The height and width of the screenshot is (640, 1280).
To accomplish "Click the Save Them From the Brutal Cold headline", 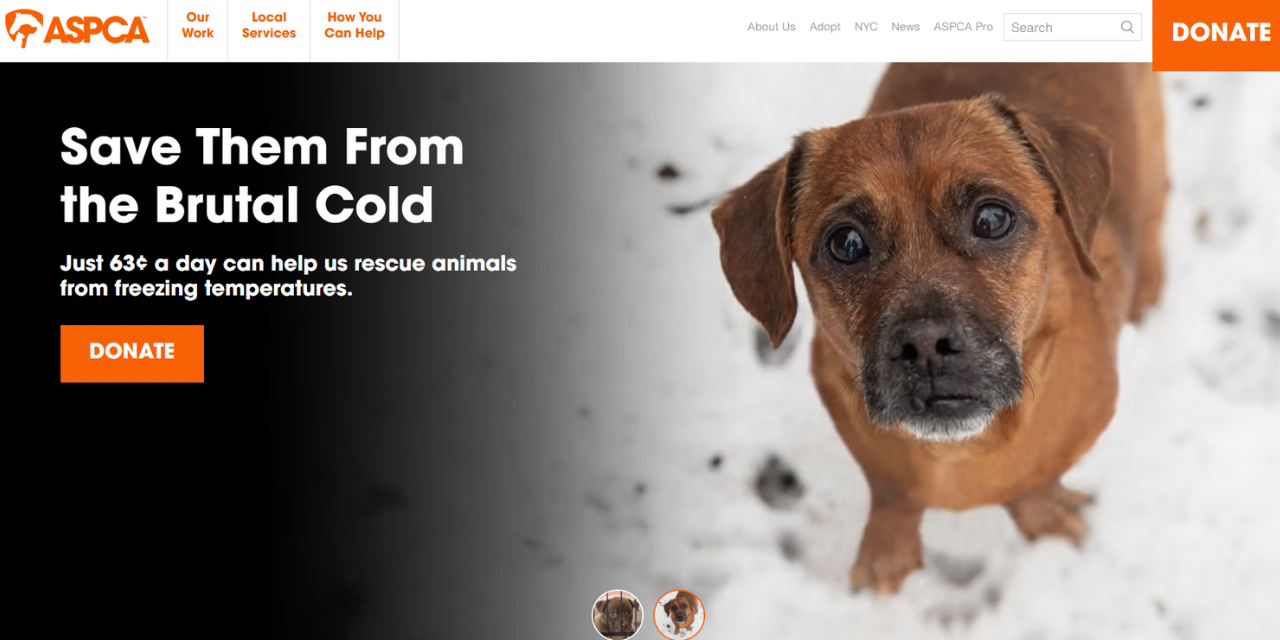I will coord(262,175).
